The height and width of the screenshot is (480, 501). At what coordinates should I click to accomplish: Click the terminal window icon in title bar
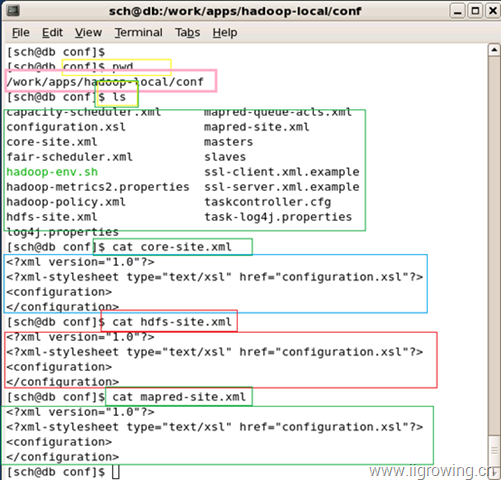(x=13, y=11)
